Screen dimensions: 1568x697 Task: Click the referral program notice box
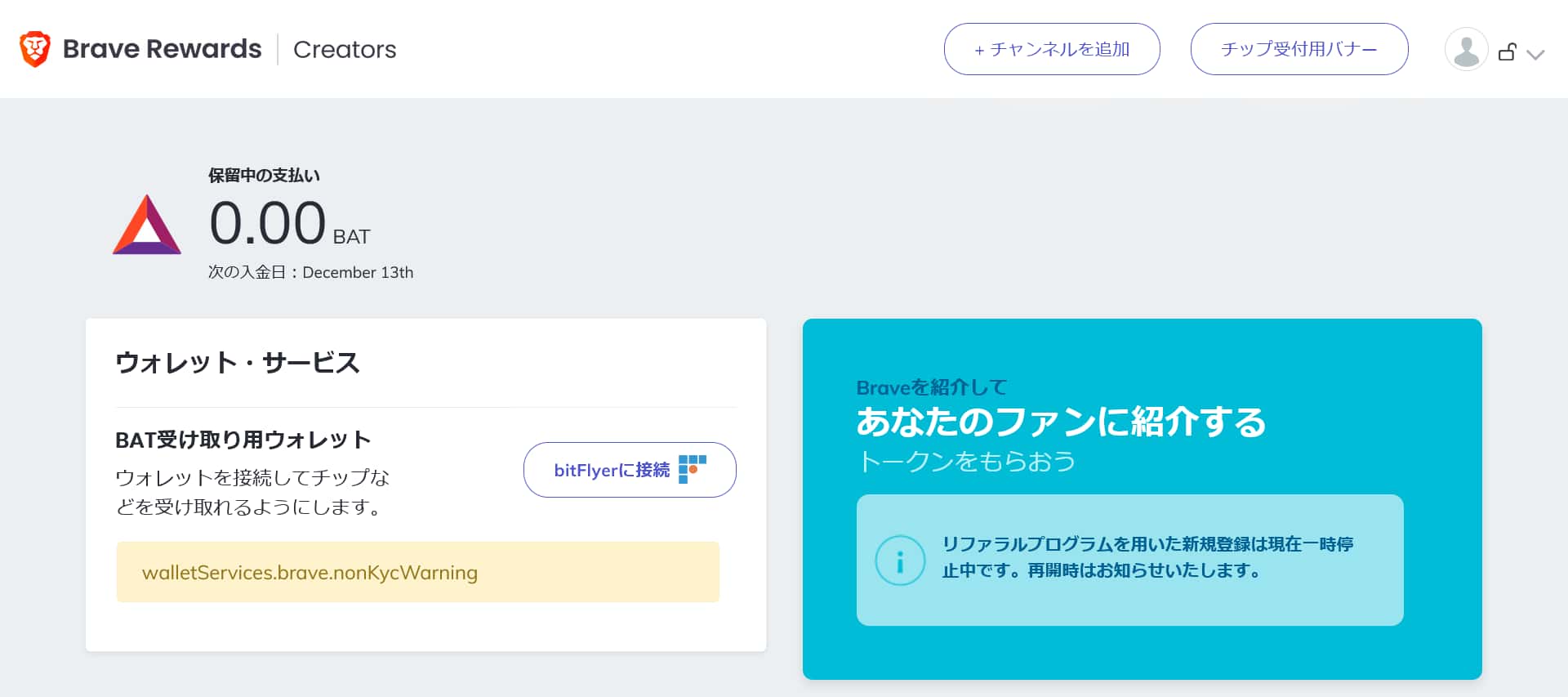click(1129, 561)
